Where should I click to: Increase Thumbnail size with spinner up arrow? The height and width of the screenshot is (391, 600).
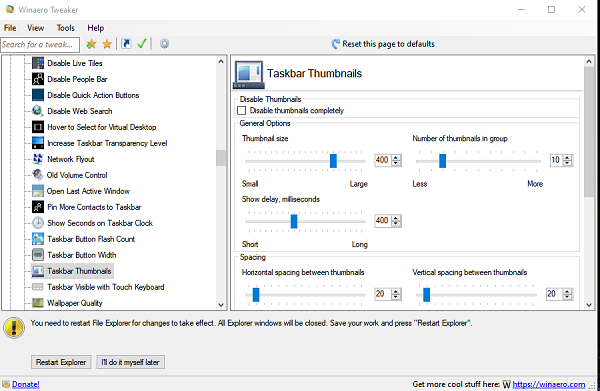(396, 157)
